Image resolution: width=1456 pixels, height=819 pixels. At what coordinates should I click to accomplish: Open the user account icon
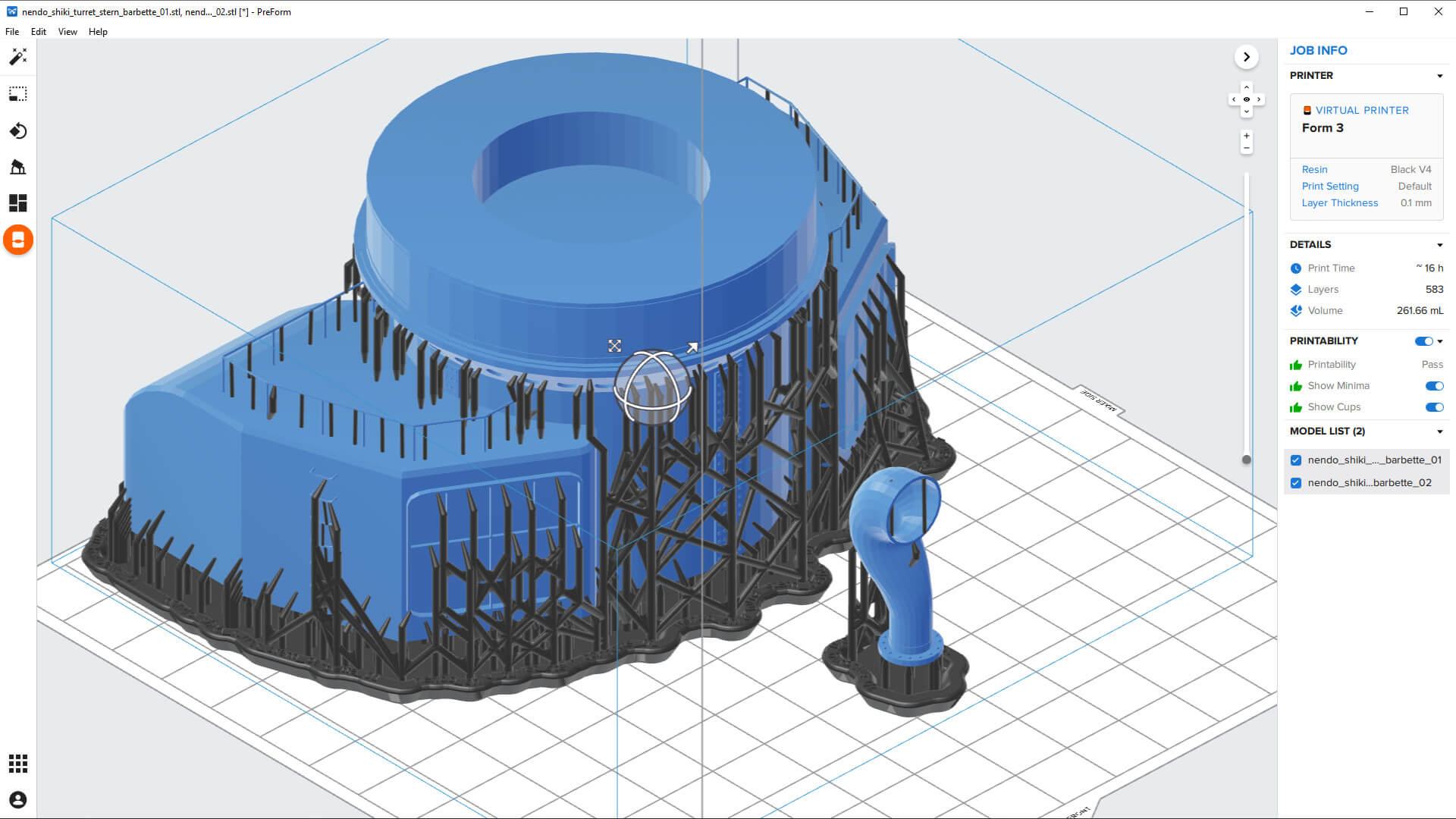[18, 800]
